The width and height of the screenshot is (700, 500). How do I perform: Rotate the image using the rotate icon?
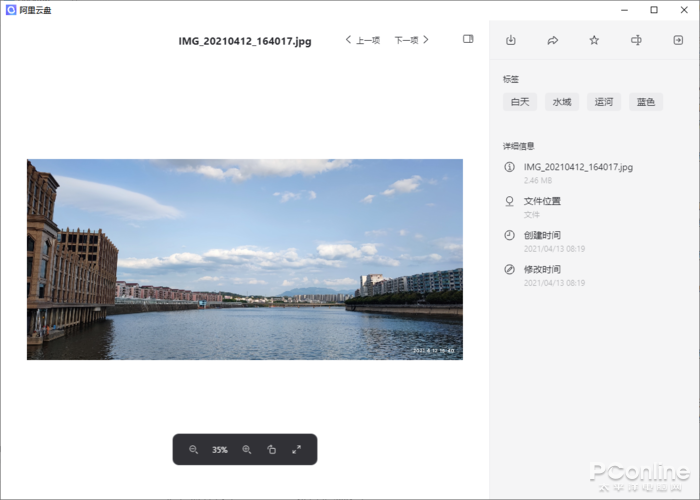tap(271, 450)
